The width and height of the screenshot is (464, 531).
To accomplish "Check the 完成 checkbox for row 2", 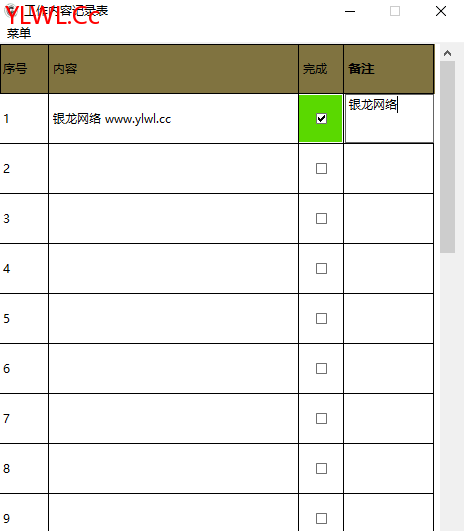I will (x=321, y=168).
